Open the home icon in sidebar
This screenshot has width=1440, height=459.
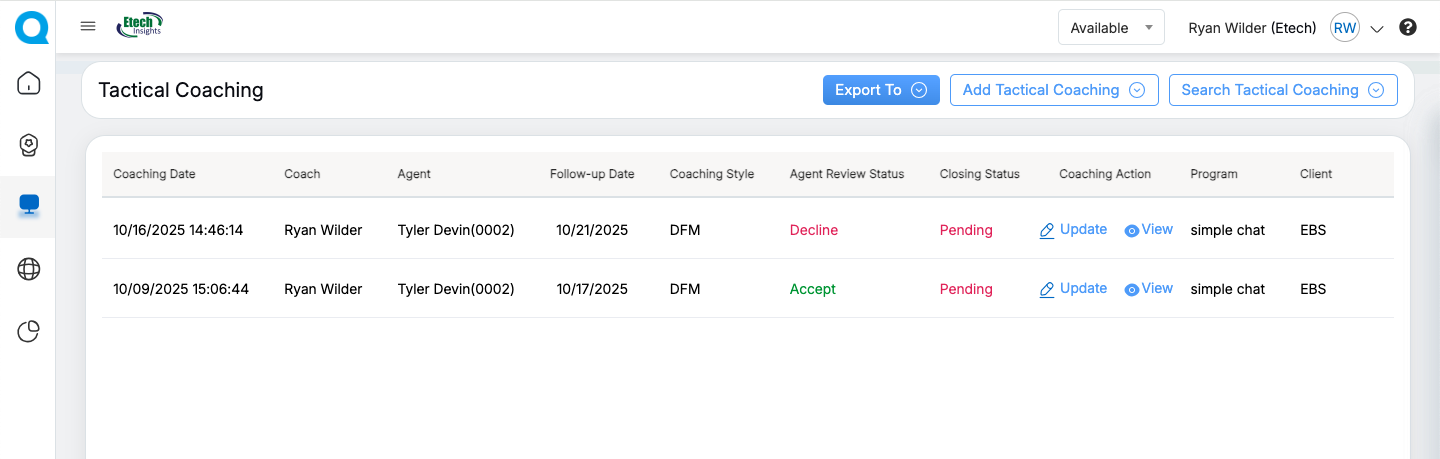pyautogui.click(x=29, y=83)
